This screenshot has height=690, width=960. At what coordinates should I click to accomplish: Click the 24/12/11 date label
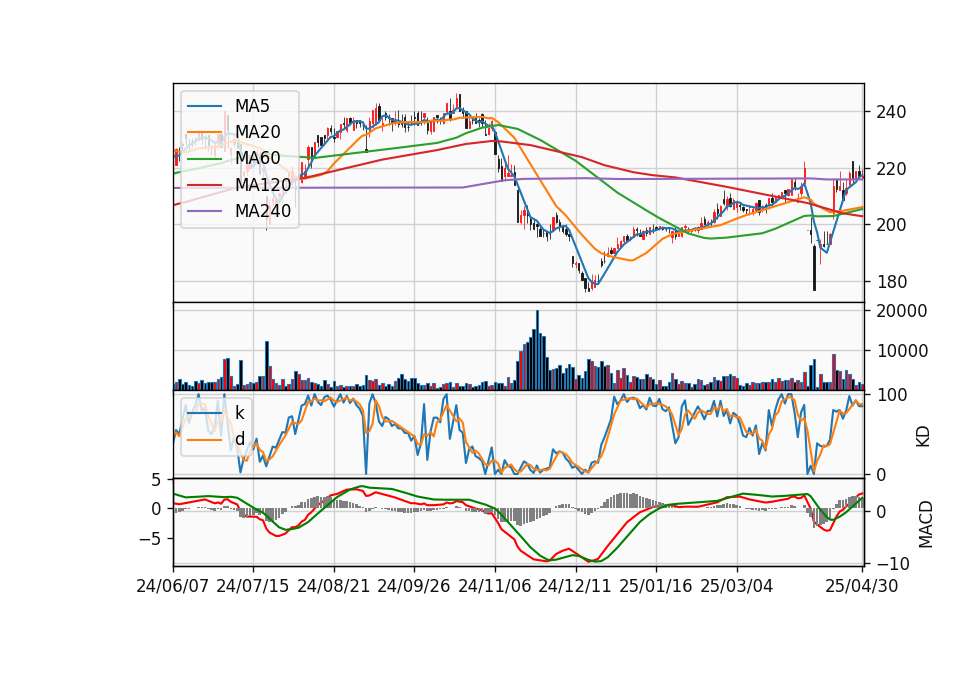[575, 586]
